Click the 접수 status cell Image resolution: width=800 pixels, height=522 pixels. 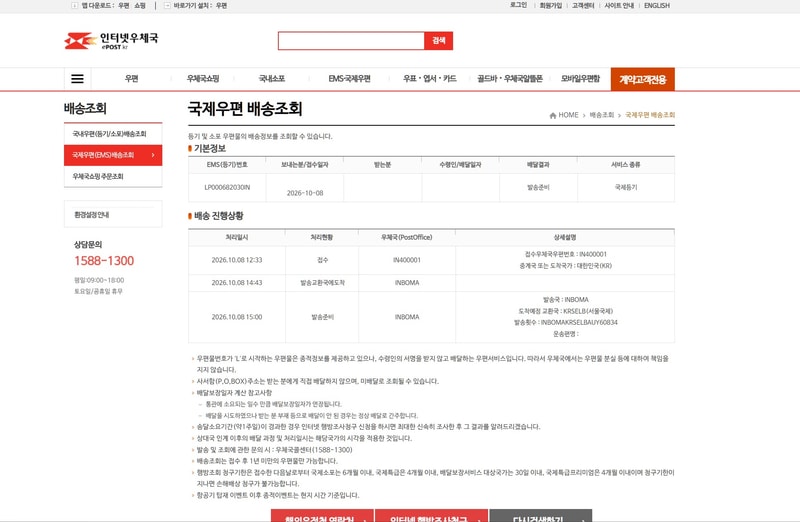click(322, 260)
